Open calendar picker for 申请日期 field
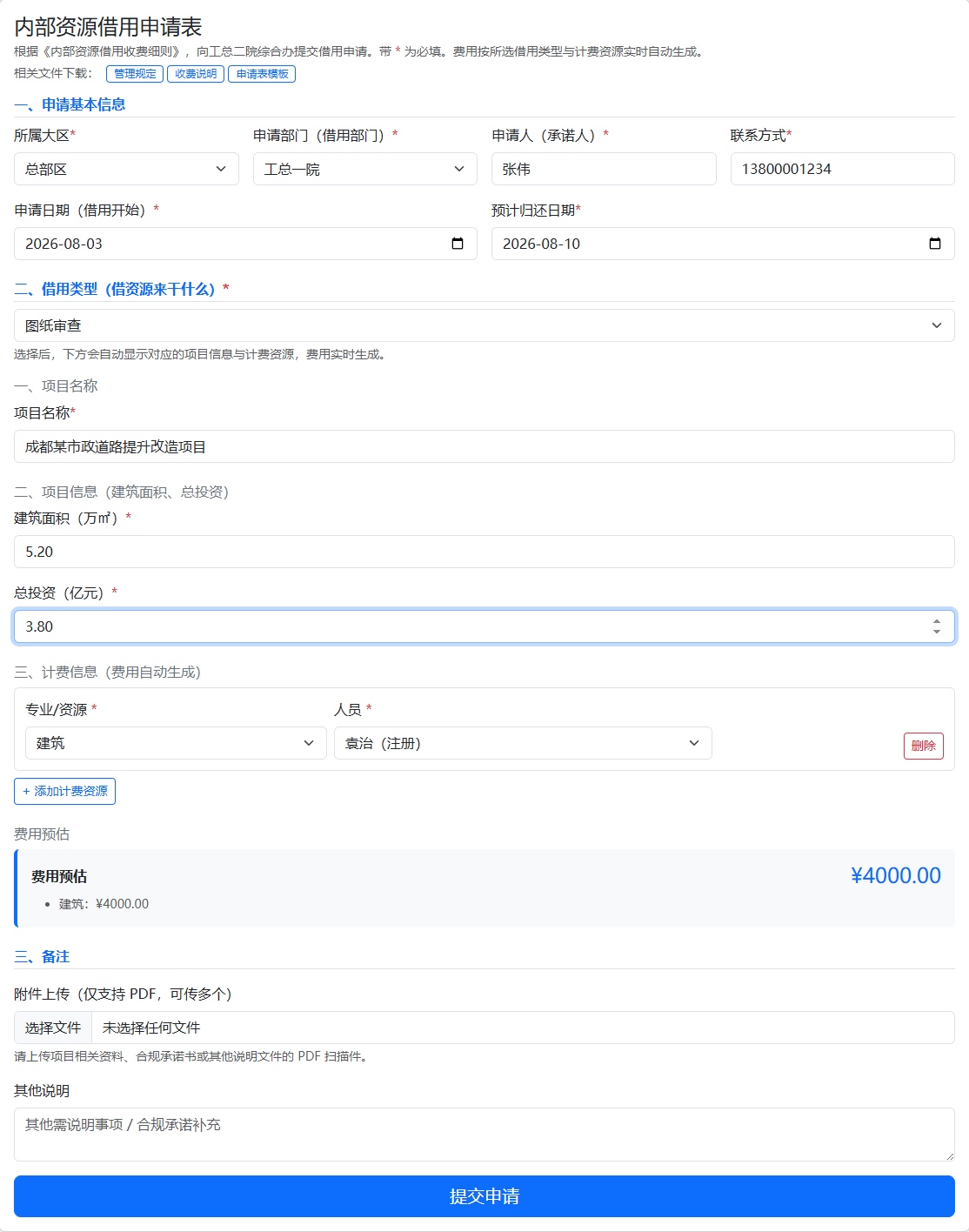The width and height of the screenshot is (969, 1232). click(x=458, y=244)
